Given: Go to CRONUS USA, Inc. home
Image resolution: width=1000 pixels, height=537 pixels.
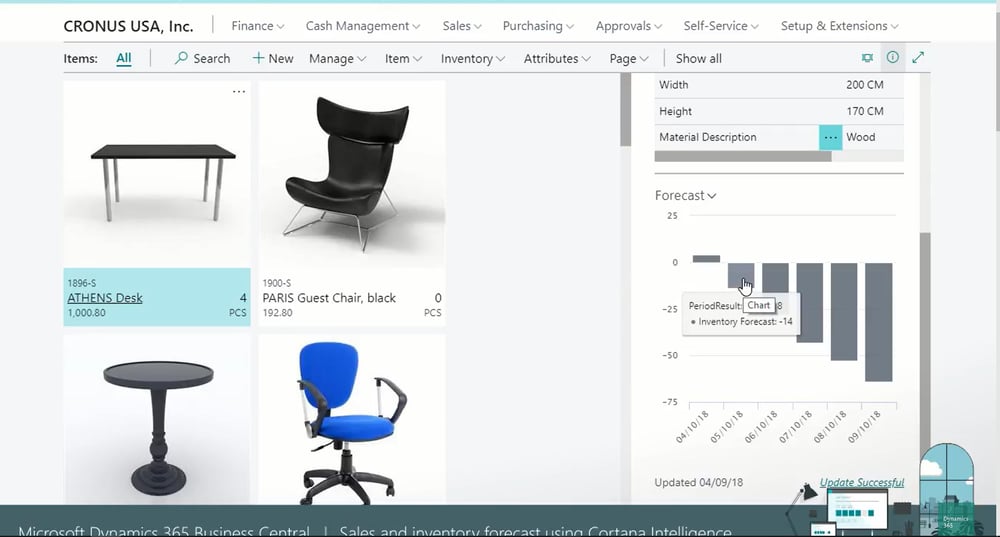Looking at the screenshot, I should point(128,26).
